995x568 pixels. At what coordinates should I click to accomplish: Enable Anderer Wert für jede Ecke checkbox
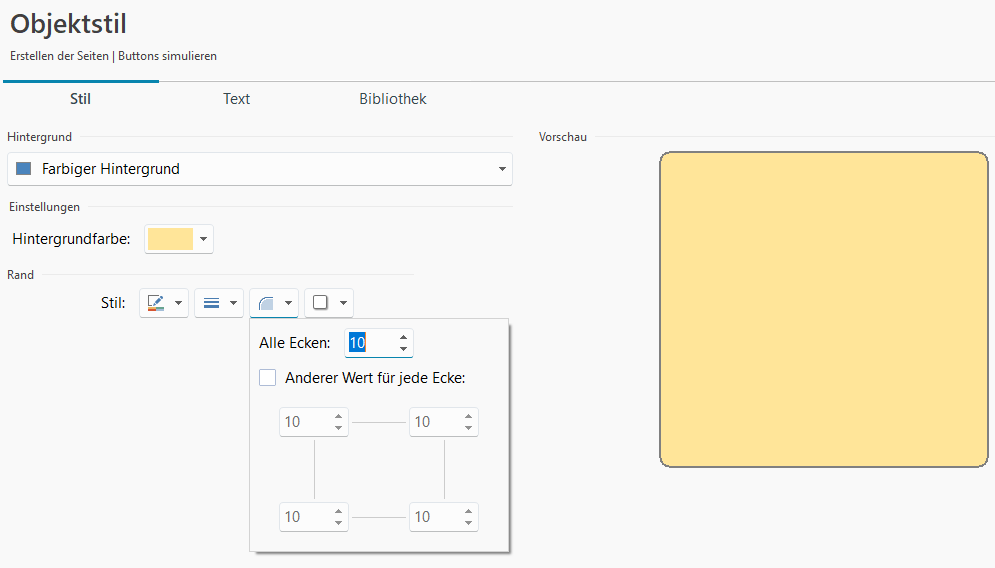pos(268,378)
